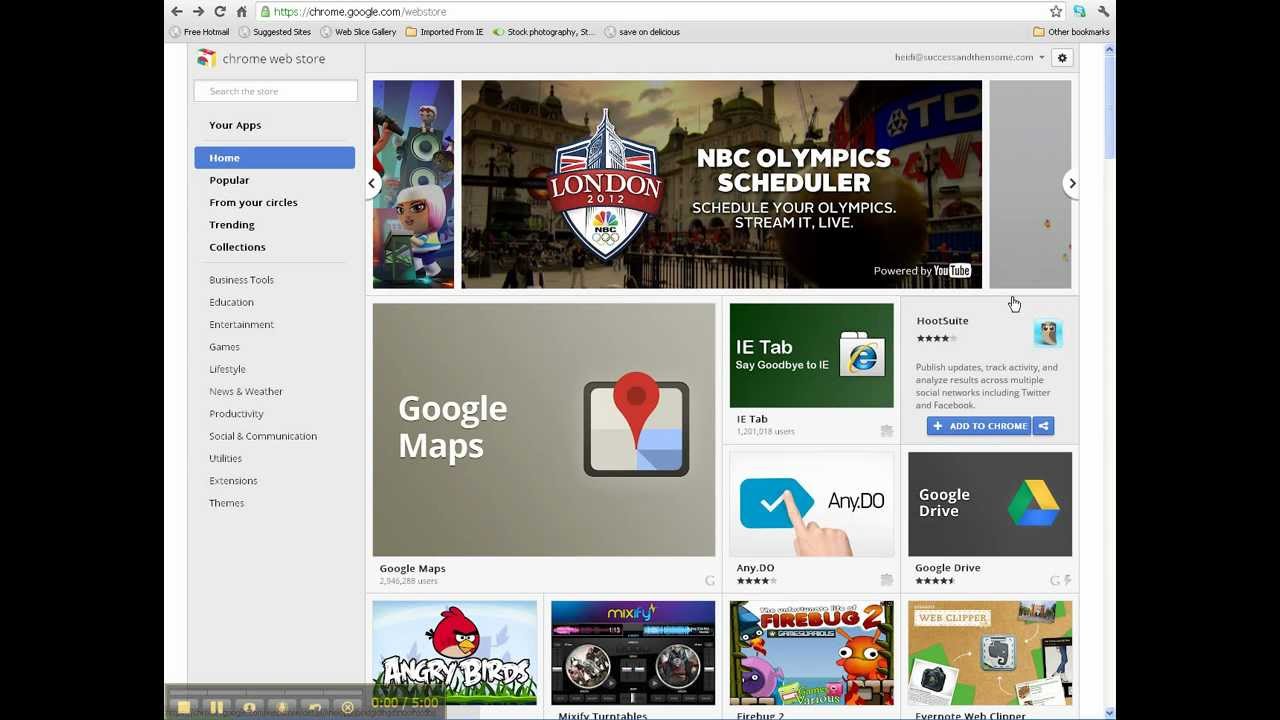Click the address bar URL
The width and height of the screenshot is (1280, 720).
[x=360, y=12]
